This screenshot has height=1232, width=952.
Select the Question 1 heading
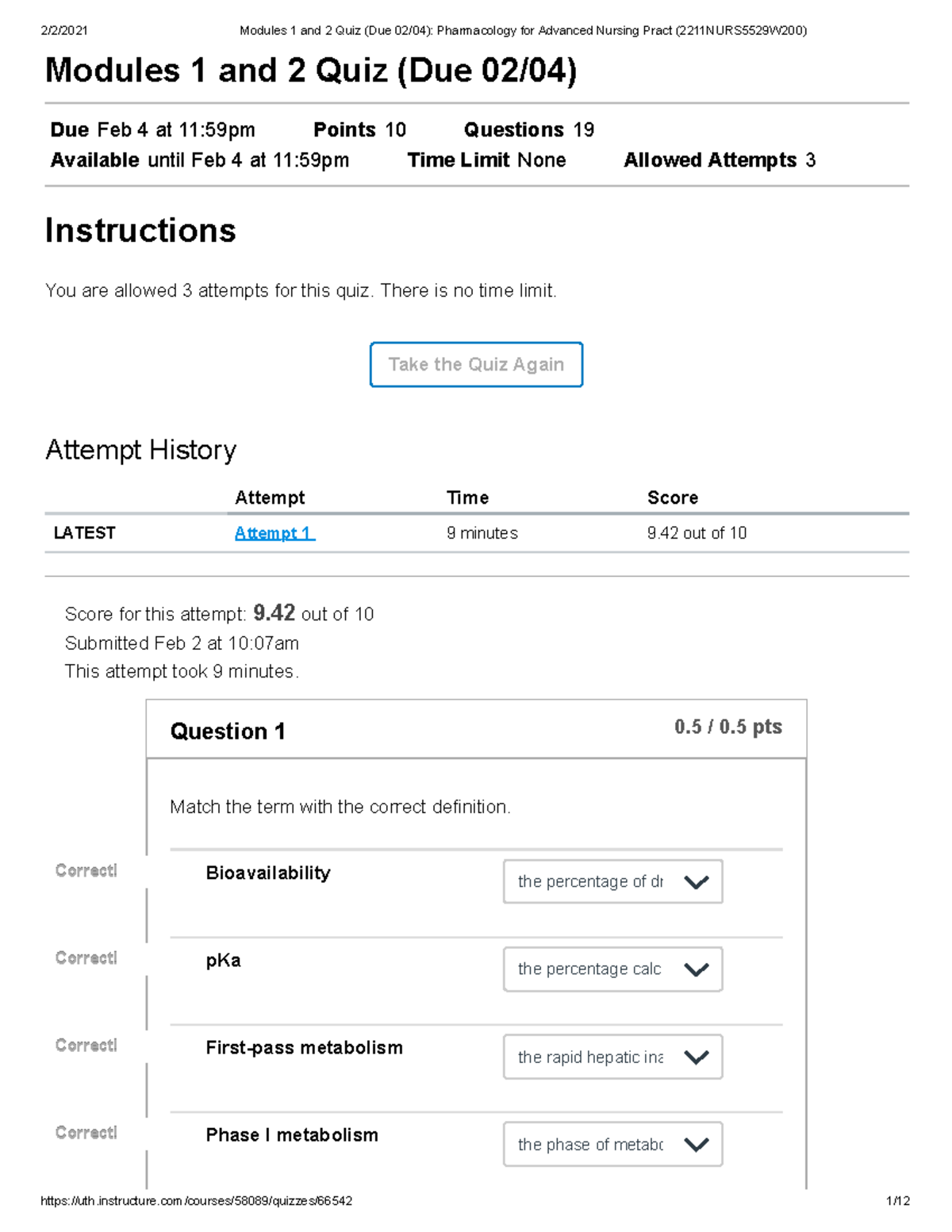pyautogui.click(x=228, y=731)
